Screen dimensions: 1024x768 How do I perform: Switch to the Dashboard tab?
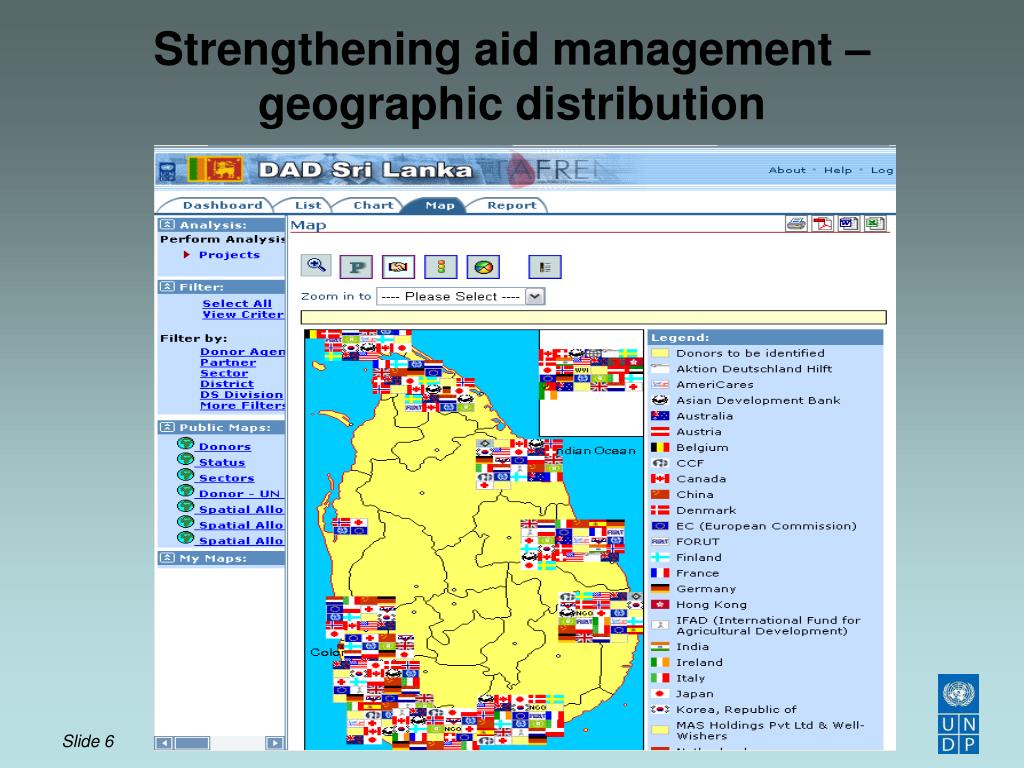tap(222, 205)
